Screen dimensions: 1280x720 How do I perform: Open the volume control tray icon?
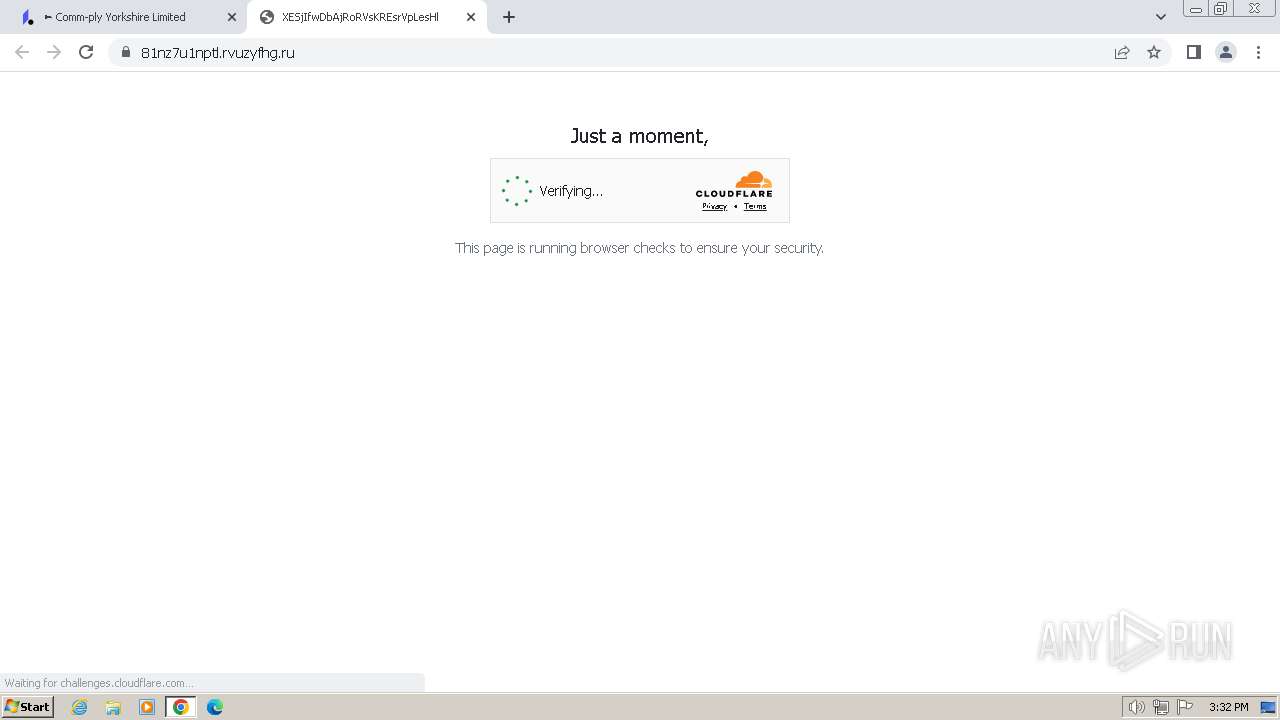pyautogui.click(x=1137, y=707)
